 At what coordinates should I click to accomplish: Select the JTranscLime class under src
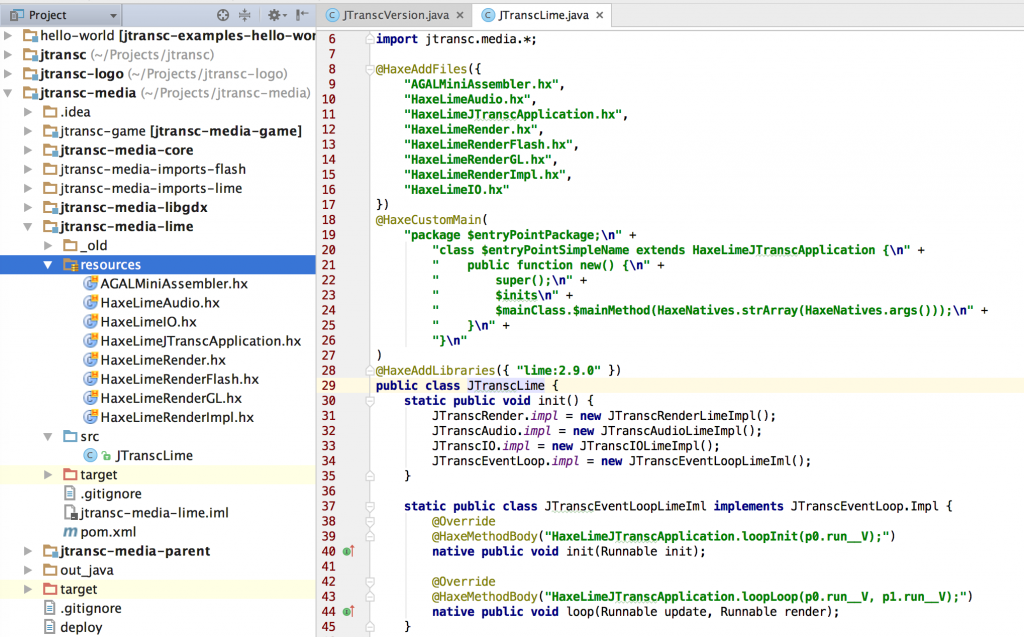154,455
